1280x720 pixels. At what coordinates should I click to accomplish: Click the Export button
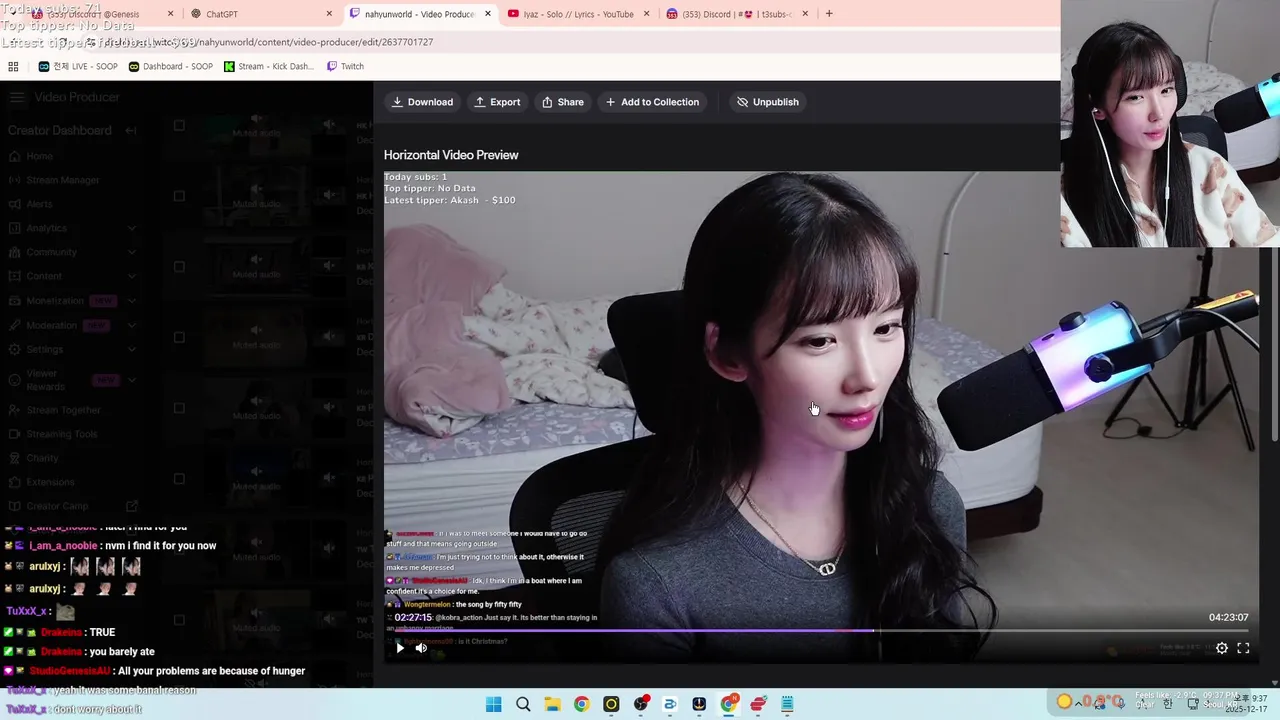(x=497, y=102)
